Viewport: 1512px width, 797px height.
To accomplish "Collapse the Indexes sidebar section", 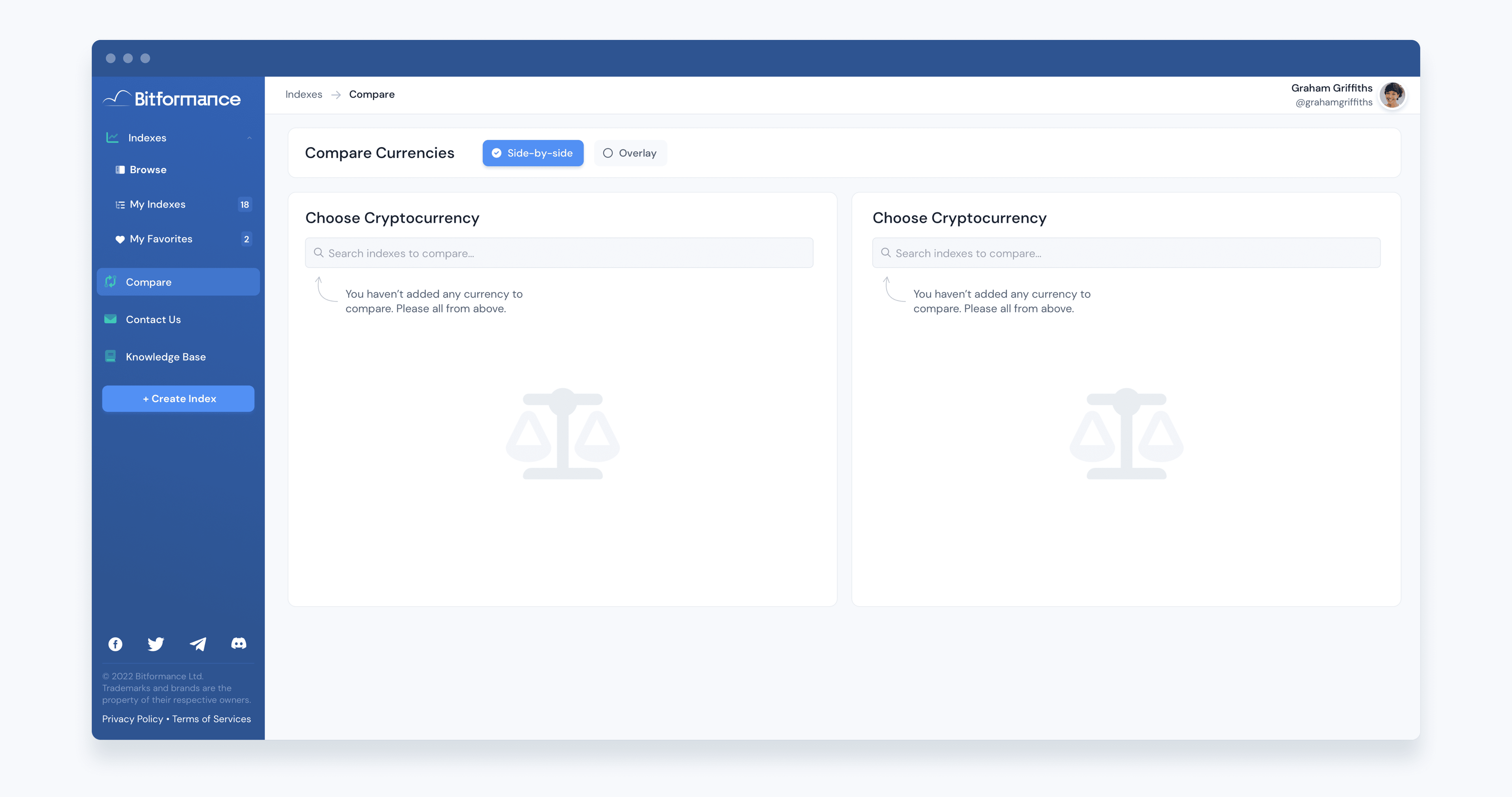I will pos(250,138).
